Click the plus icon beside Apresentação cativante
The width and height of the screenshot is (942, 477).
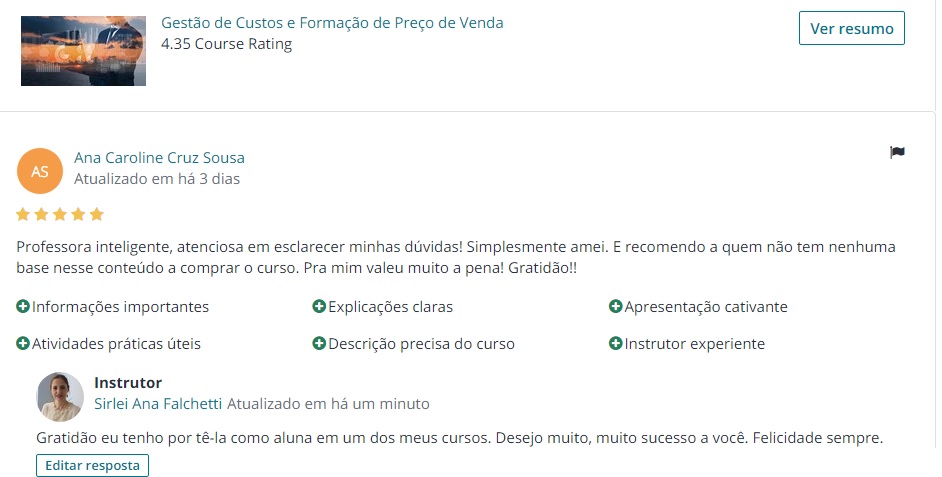[615, 306]
